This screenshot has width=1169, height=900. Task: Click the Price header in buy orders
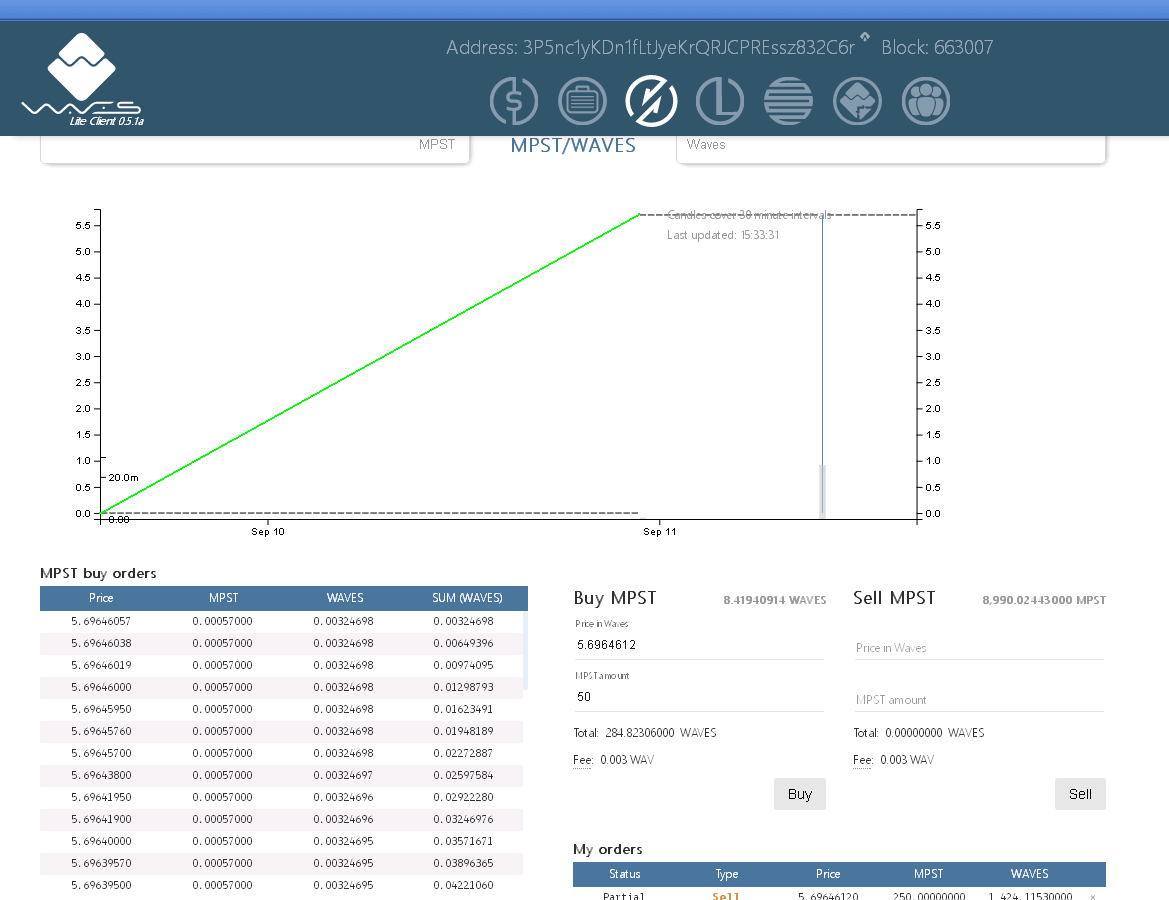(x=101, y=598)
